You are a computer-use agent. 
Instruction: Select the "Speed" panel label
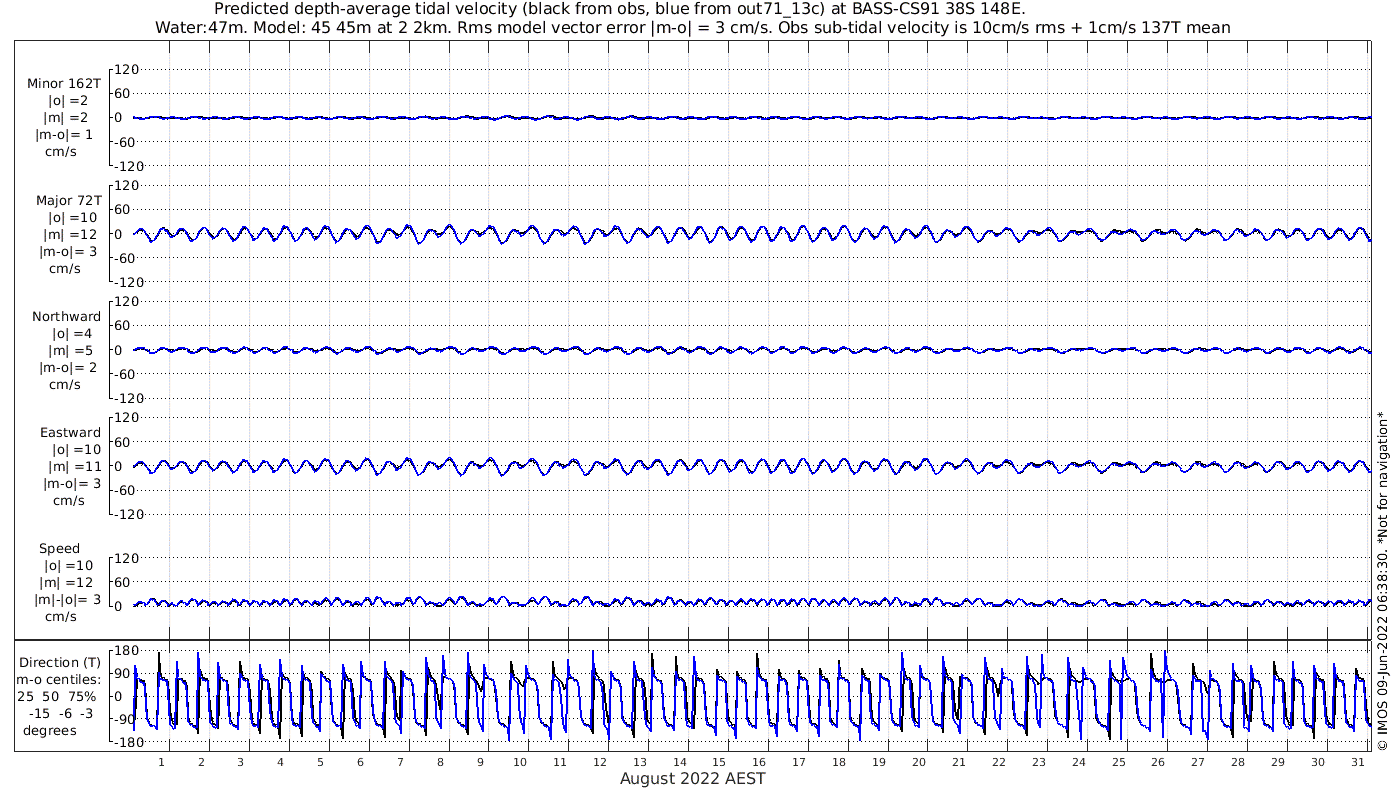[60, 548]
